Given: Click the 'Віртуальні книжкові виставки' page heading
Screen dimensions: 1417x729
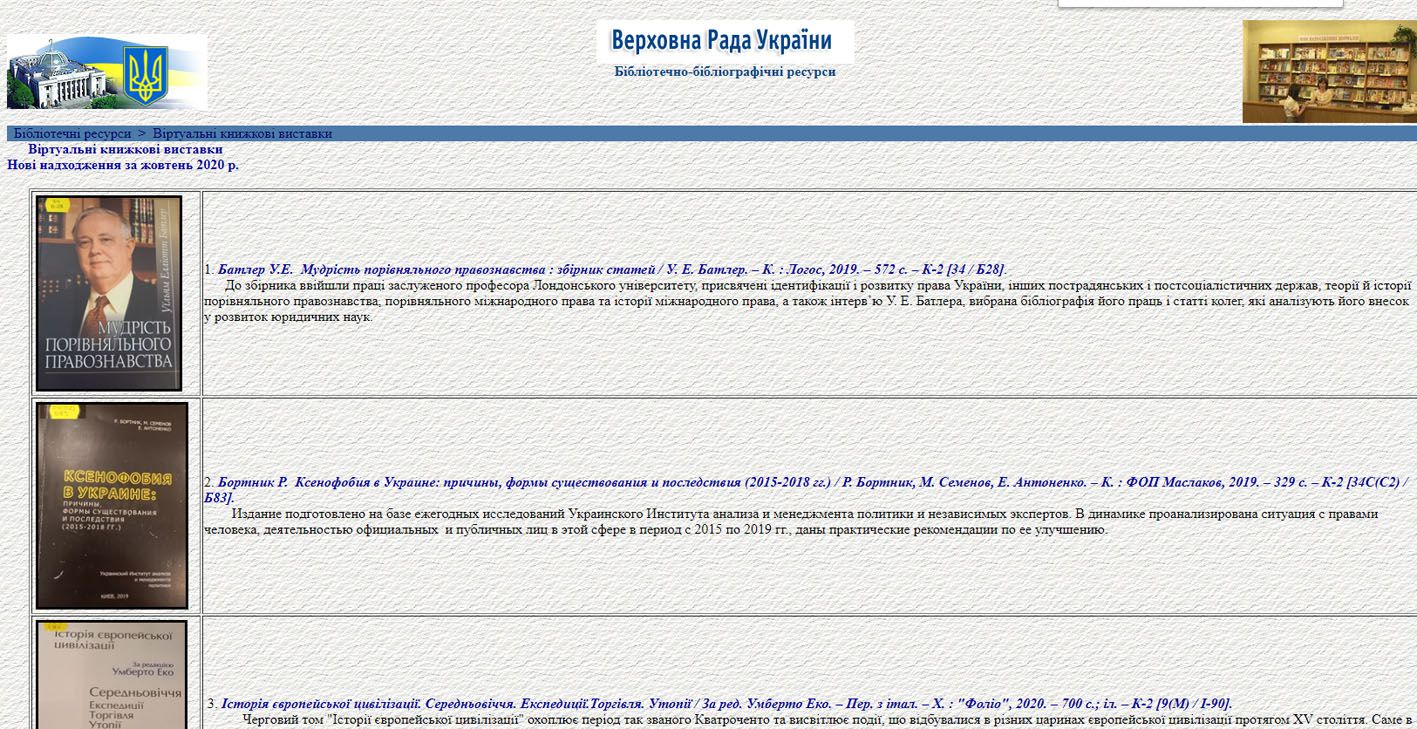Looking at the screenshot, I should pos(125,149).
